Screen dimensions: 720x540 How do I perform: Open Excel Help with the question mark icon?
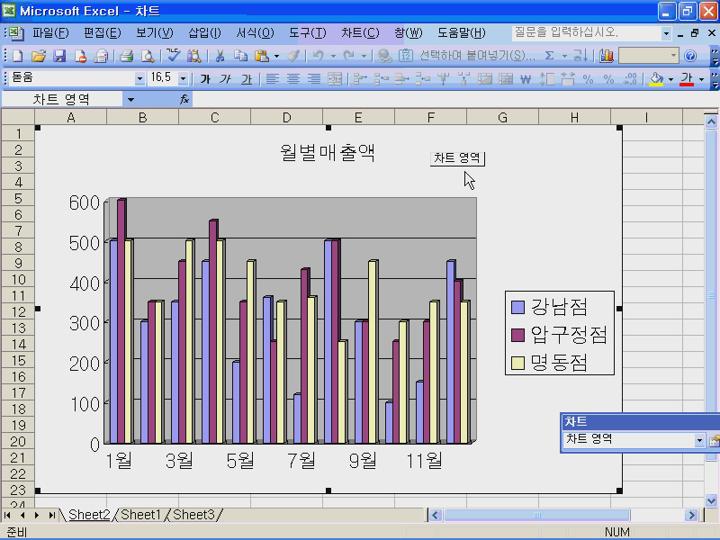click(690, 56)
